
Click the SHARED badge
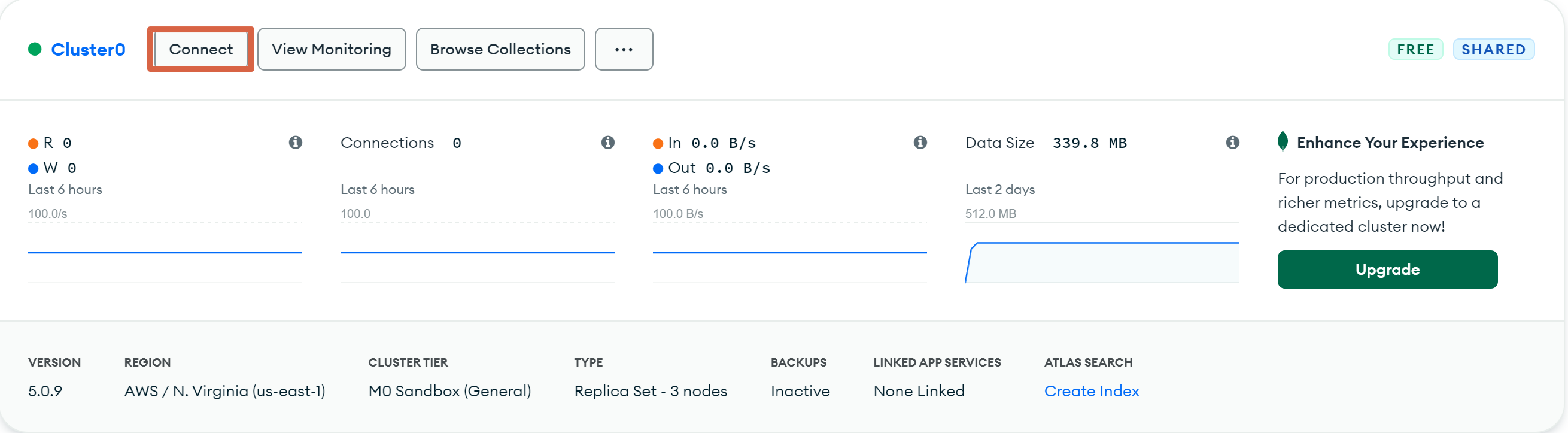tap(1493, 49)
